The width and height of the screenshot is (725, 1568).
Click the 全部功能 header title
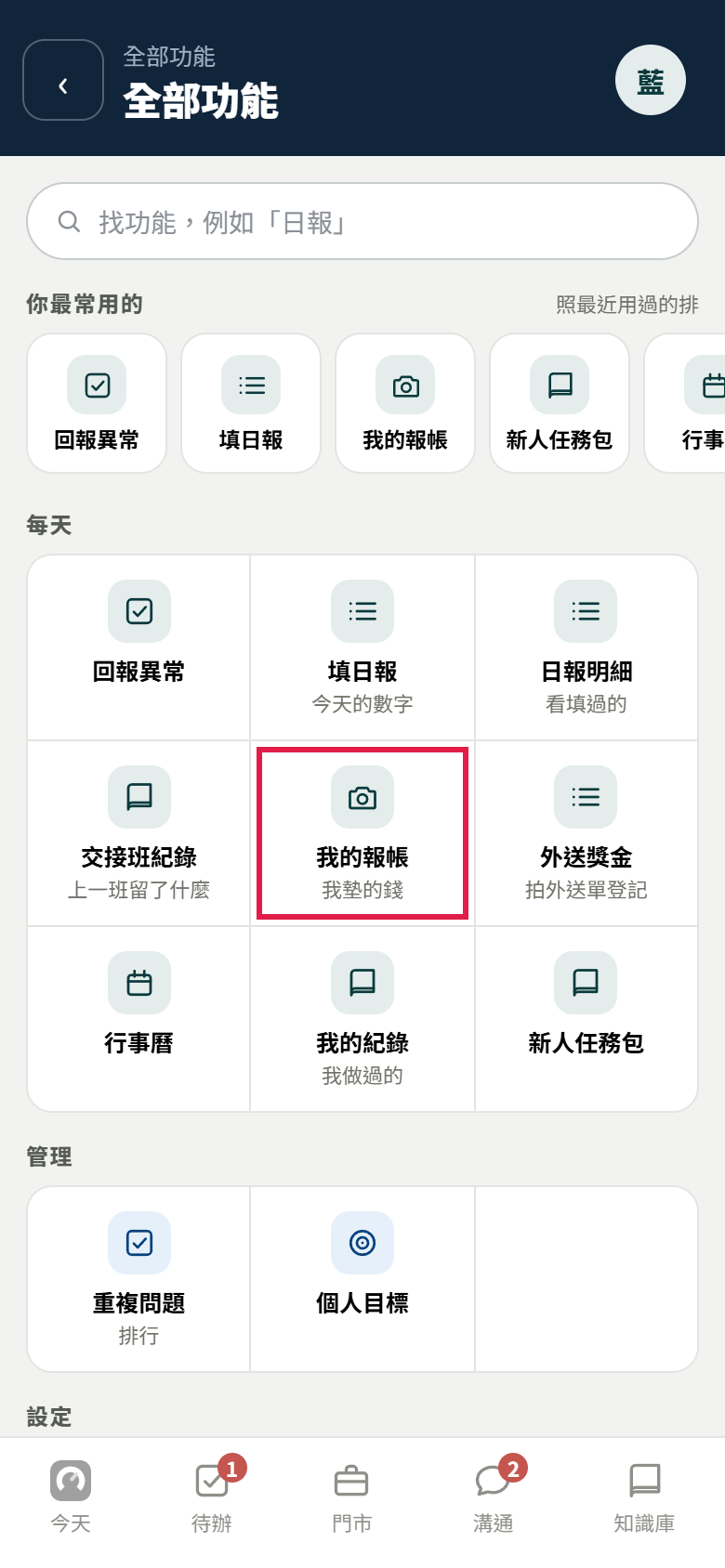click(x=201, y=100)
